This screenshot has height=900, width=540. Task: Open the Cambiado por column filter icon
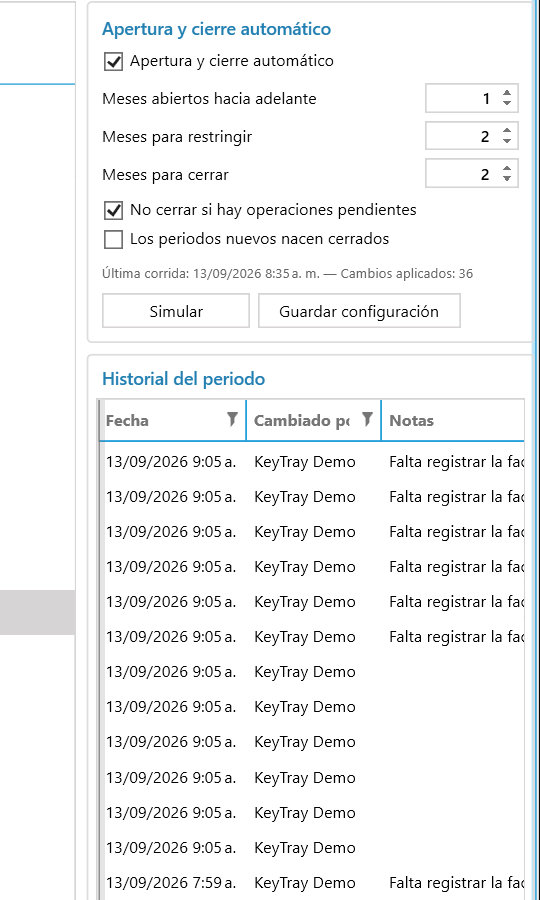click(367, 420)
